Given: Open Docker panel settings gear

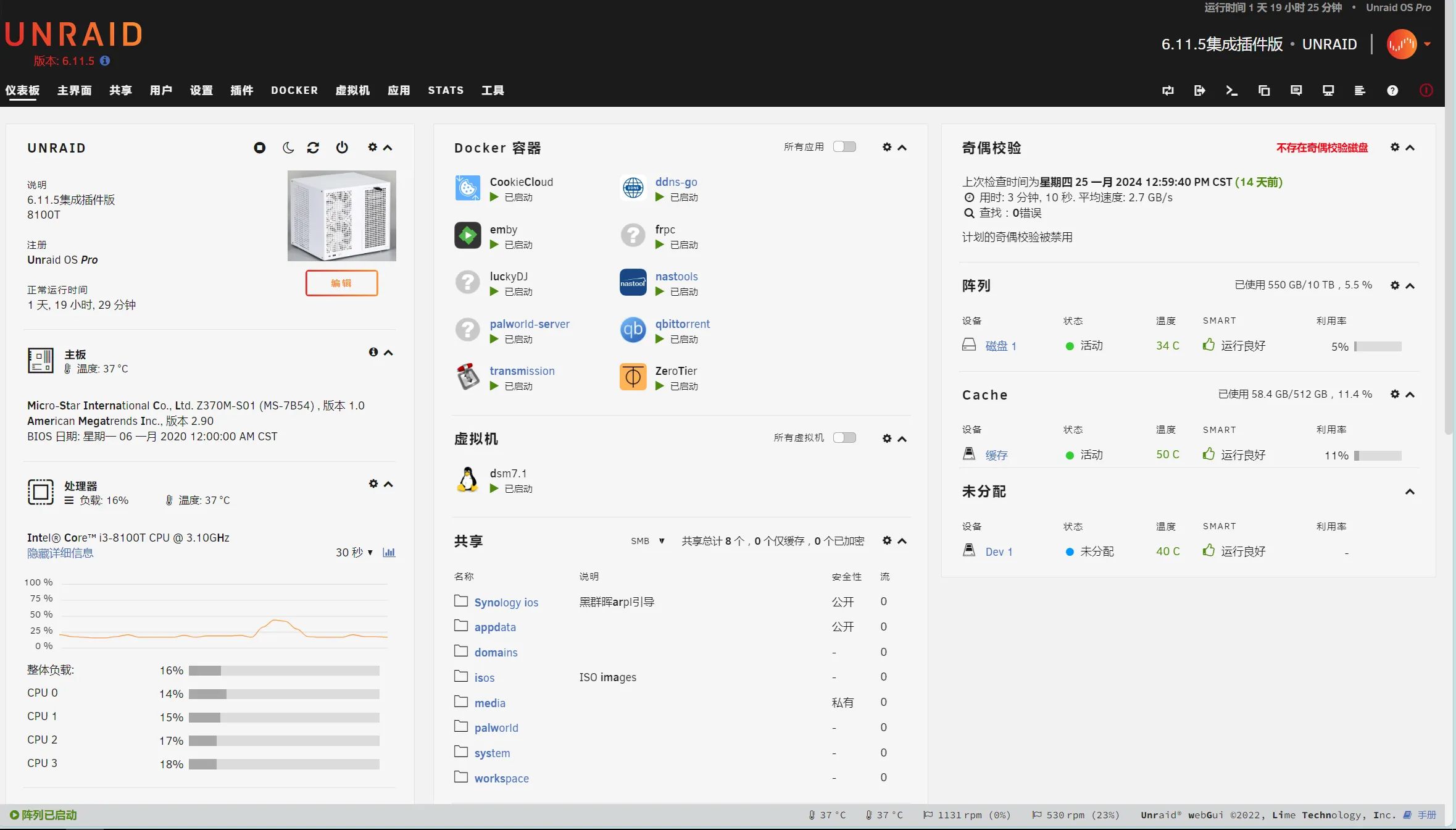Looking at the screenshot, I should tap(887, 147).
